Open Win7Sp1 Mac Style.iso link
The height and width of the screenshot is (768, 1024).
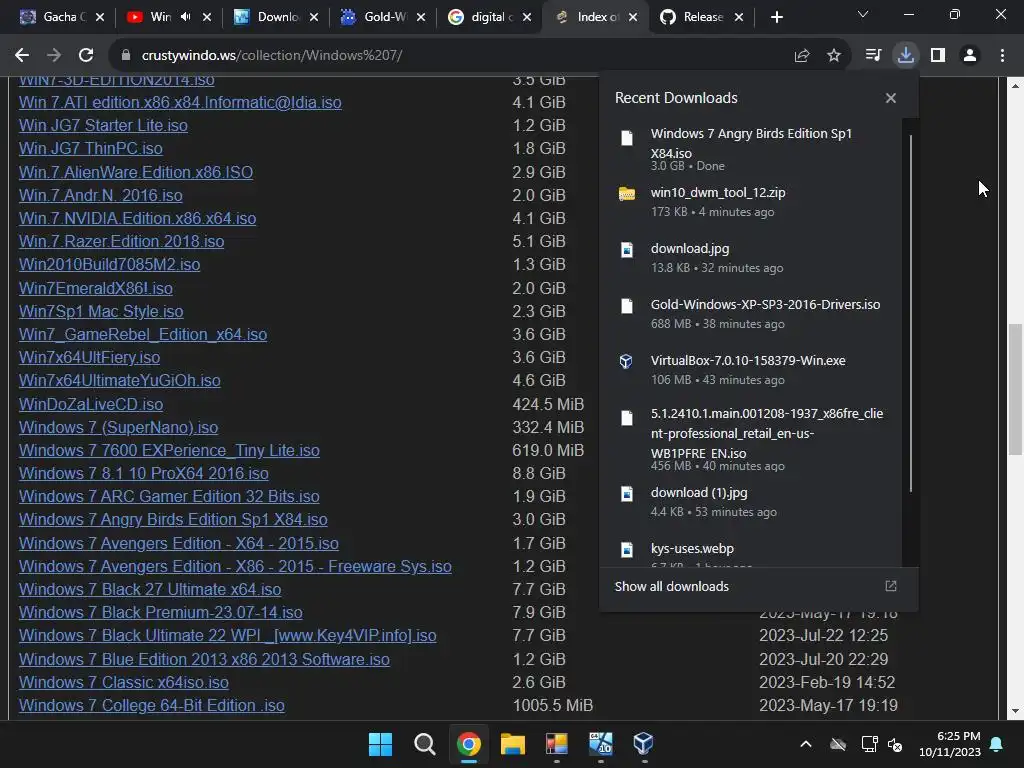[101, 312]
